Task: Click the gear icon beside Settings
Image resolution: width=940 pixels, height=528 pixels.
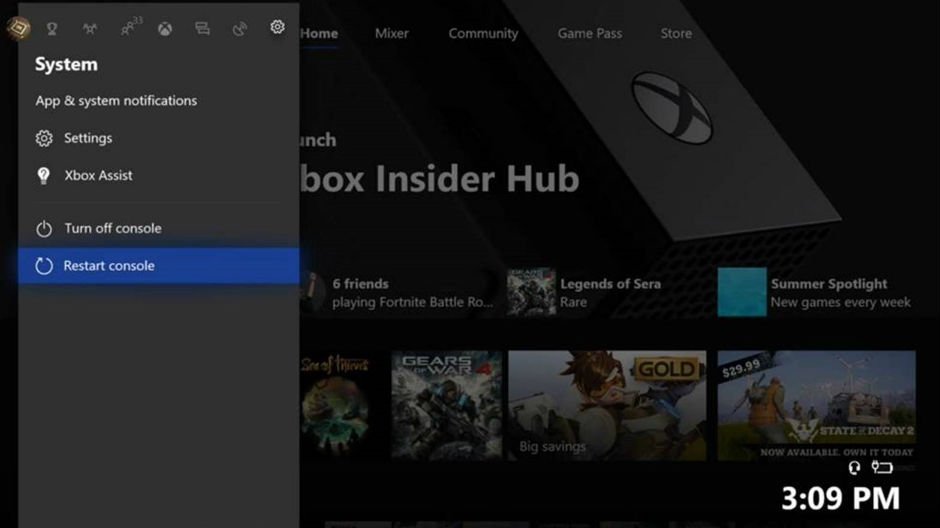Action: [x=44, y=138]
